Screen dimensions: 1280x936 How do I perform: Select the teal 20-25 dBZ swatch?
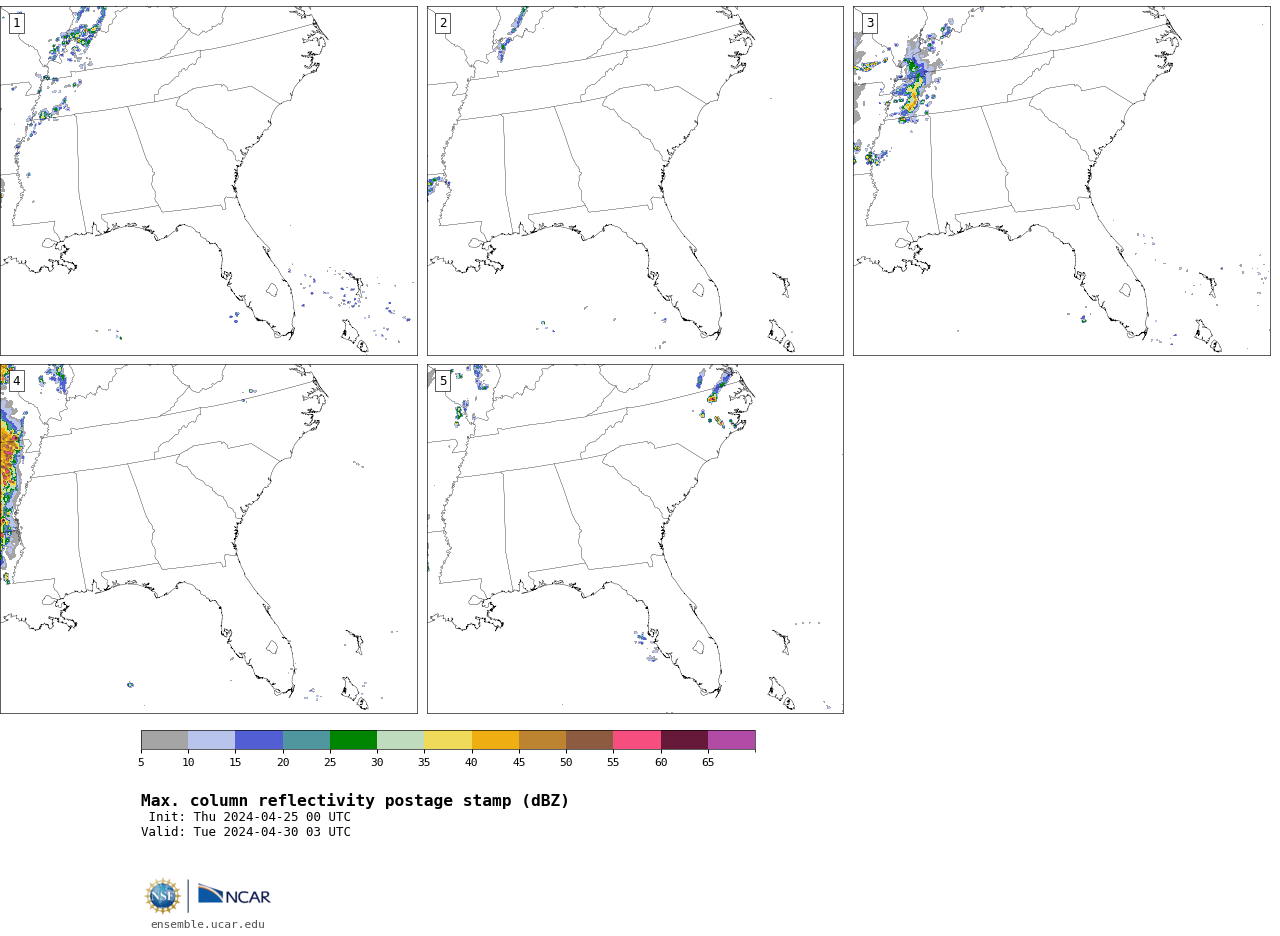[x=306, y=740]
